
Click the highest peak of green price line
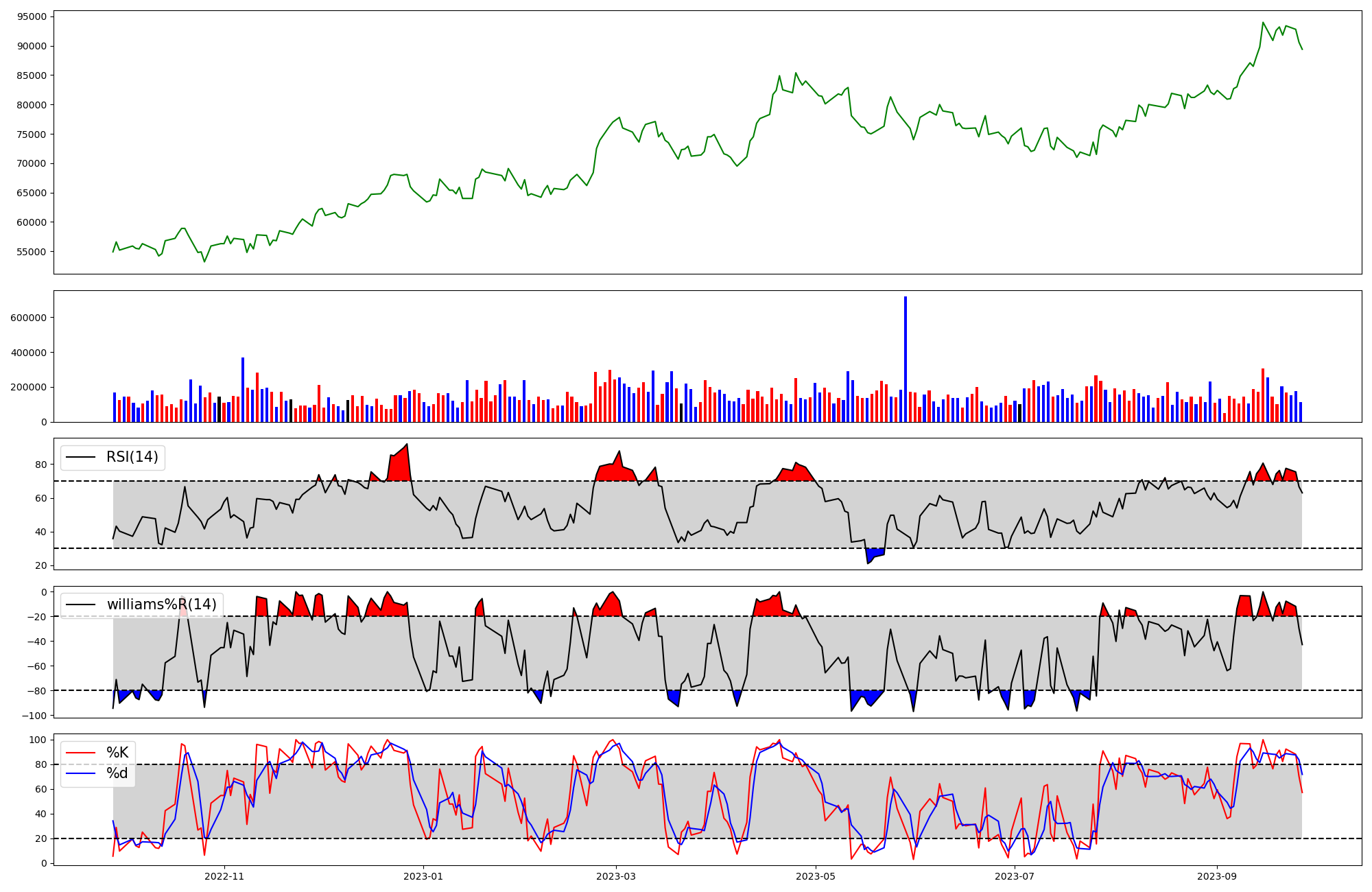pyautogui.click(x=1263, y=23)
